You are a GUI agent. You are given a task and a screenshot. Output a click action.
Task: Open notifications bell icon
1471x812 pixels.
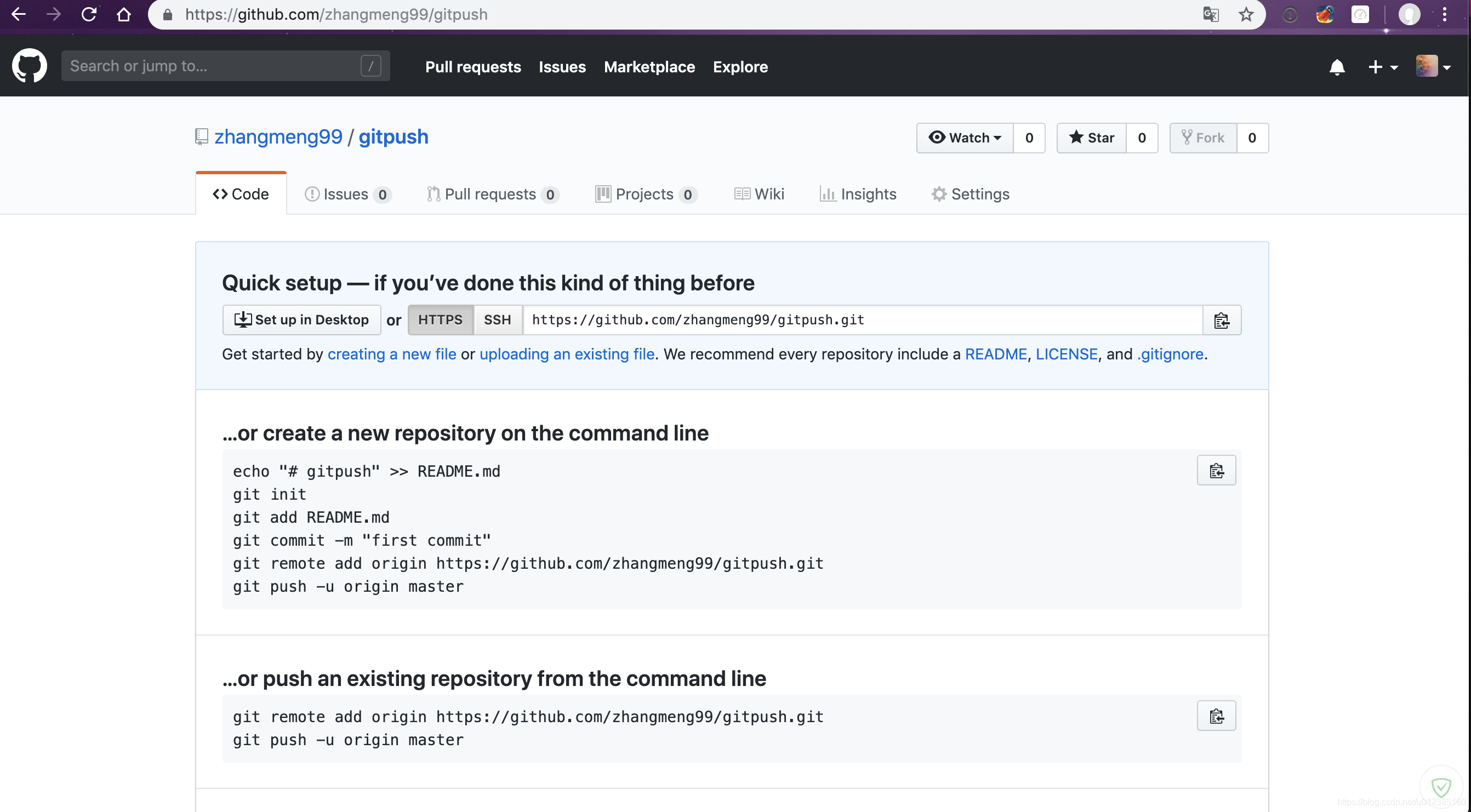[x=1336, y=67]
